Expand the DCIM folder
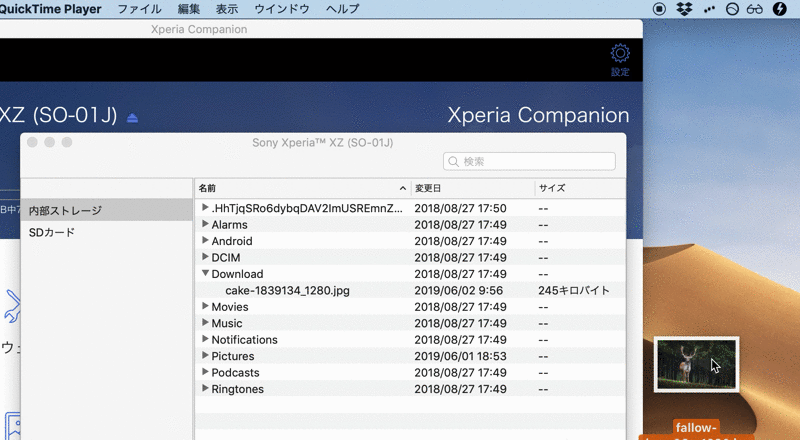Viewport: 800px width, 440px height. point(205,257)
